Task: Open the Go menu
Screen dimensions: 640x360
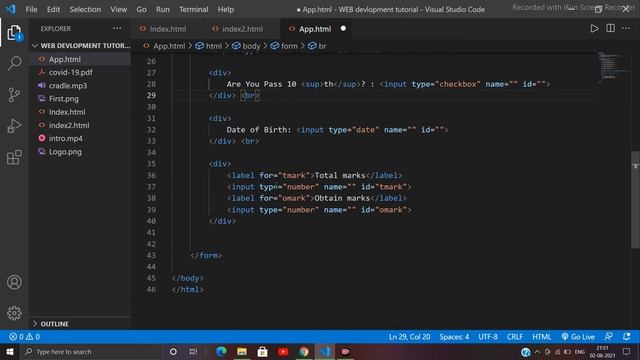Action: (141, 9)
